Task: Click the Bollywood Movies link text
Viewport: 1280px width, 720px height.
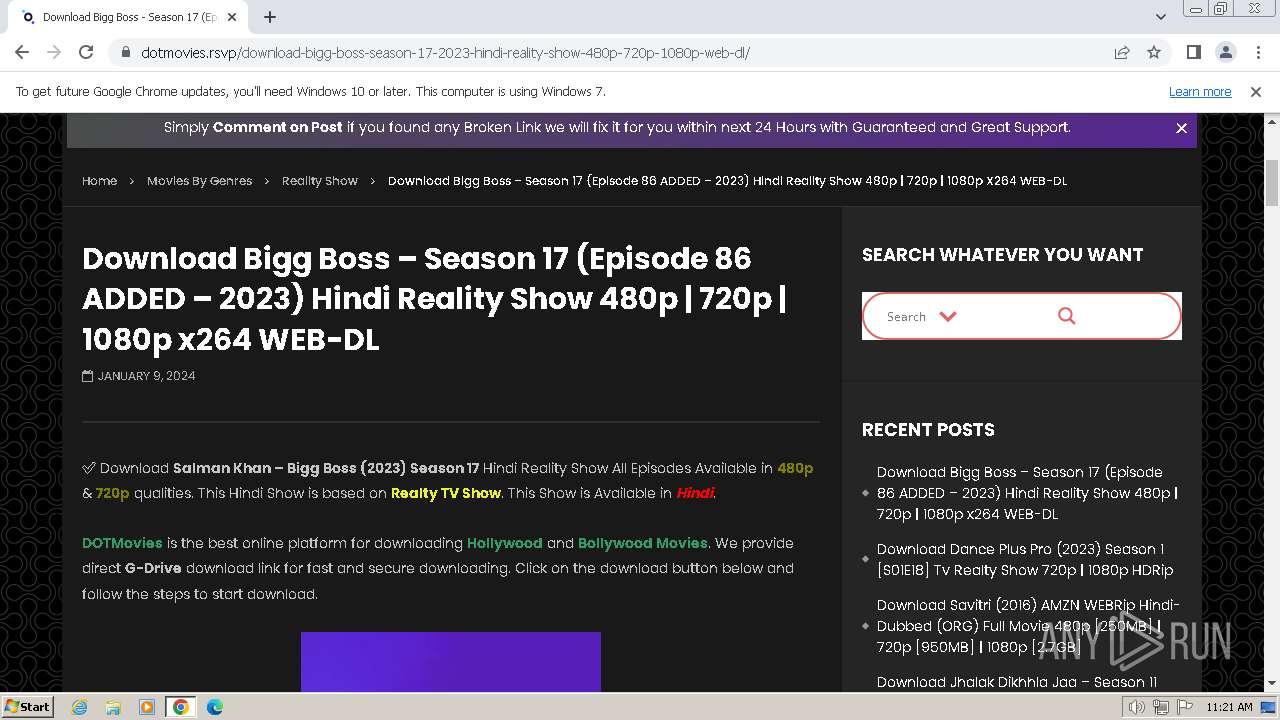Action: [x=643, y=543]
